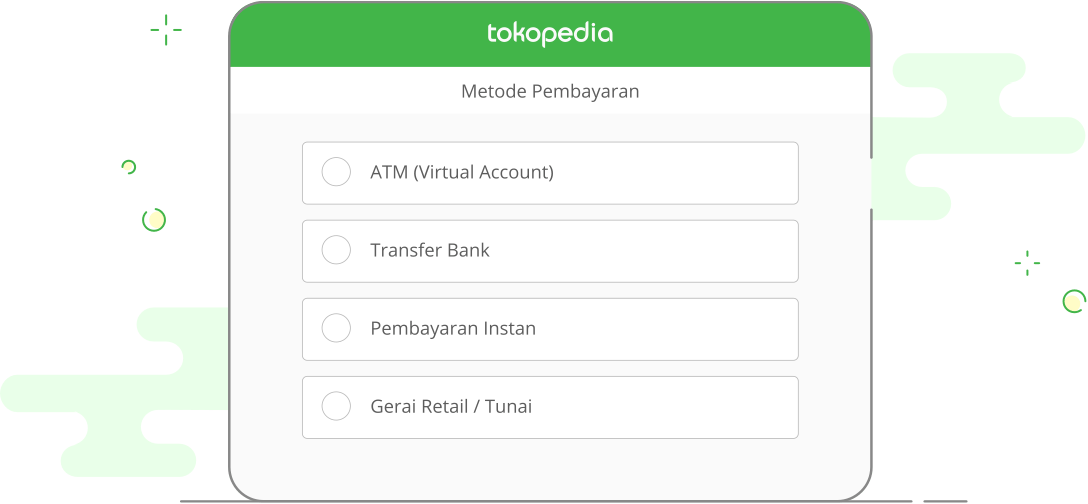Click the tokopedia logo in the header
Viewport: 1088px width, 504px height.
pos(550,33)
